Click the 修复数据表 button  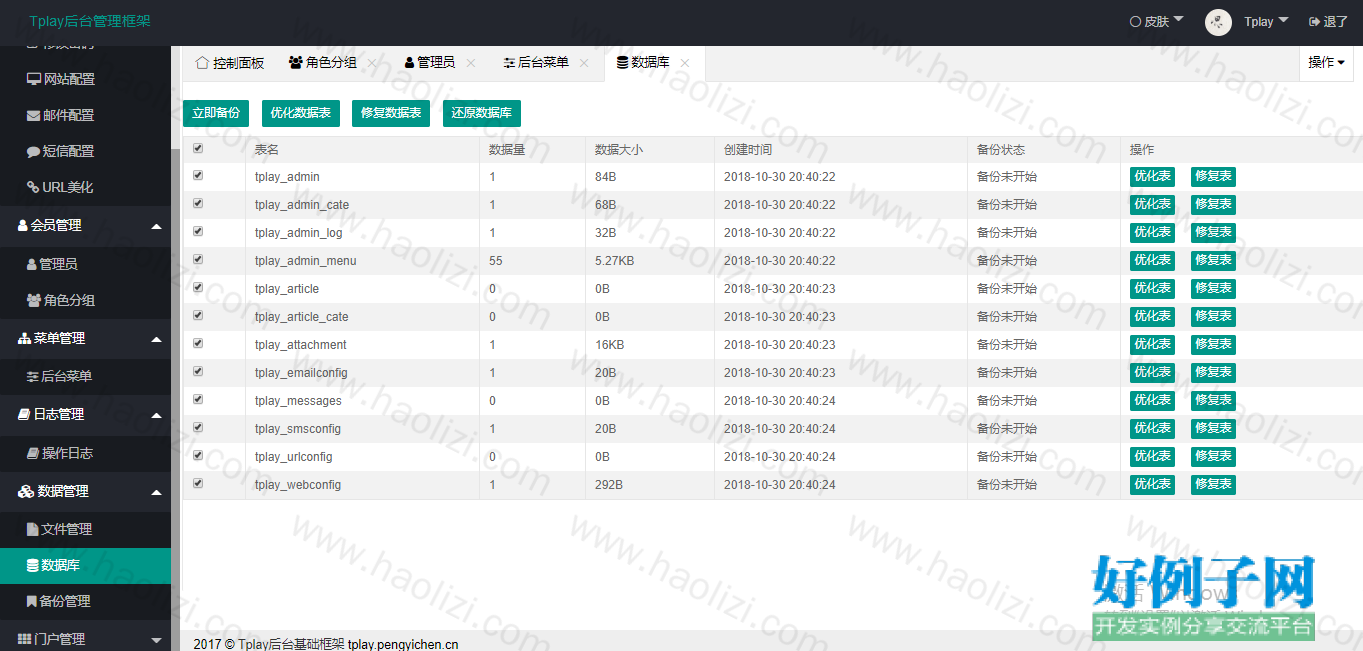pos(391,113)
